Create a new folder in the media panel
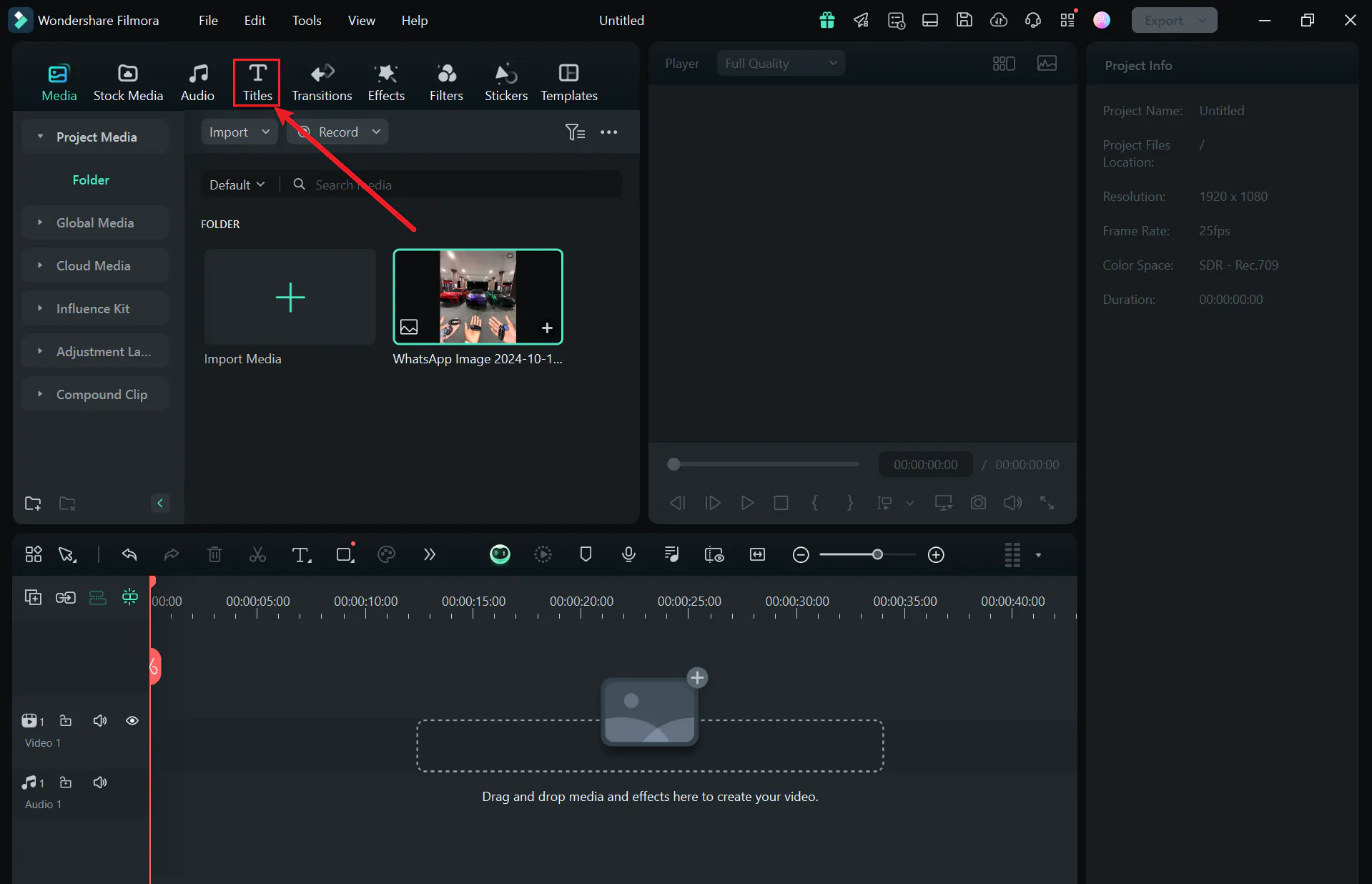Screen dimensions: 1372x884 pyautogui.click(x=33, y=504)
